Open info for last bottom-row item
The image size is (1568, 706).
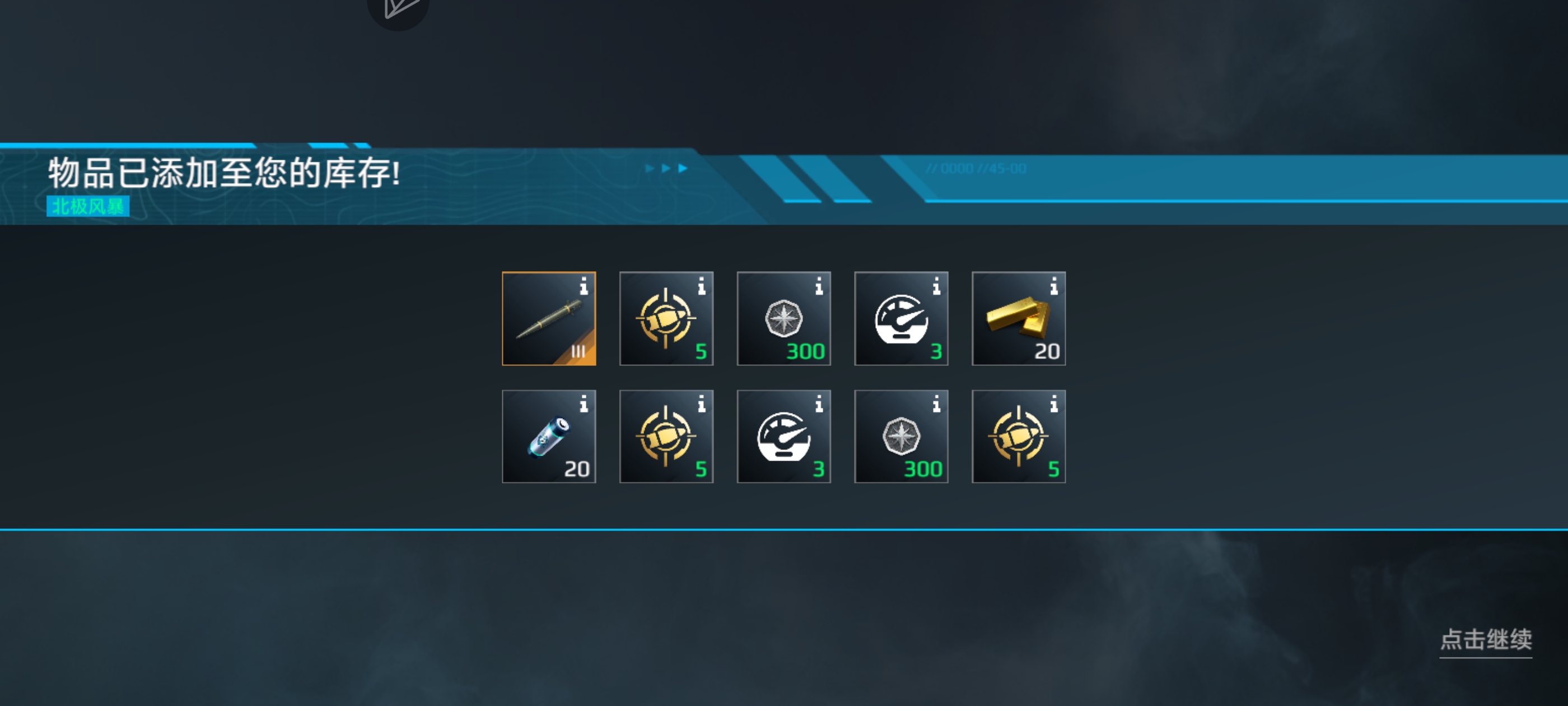pyautogui.click(x=1053, y=404)
